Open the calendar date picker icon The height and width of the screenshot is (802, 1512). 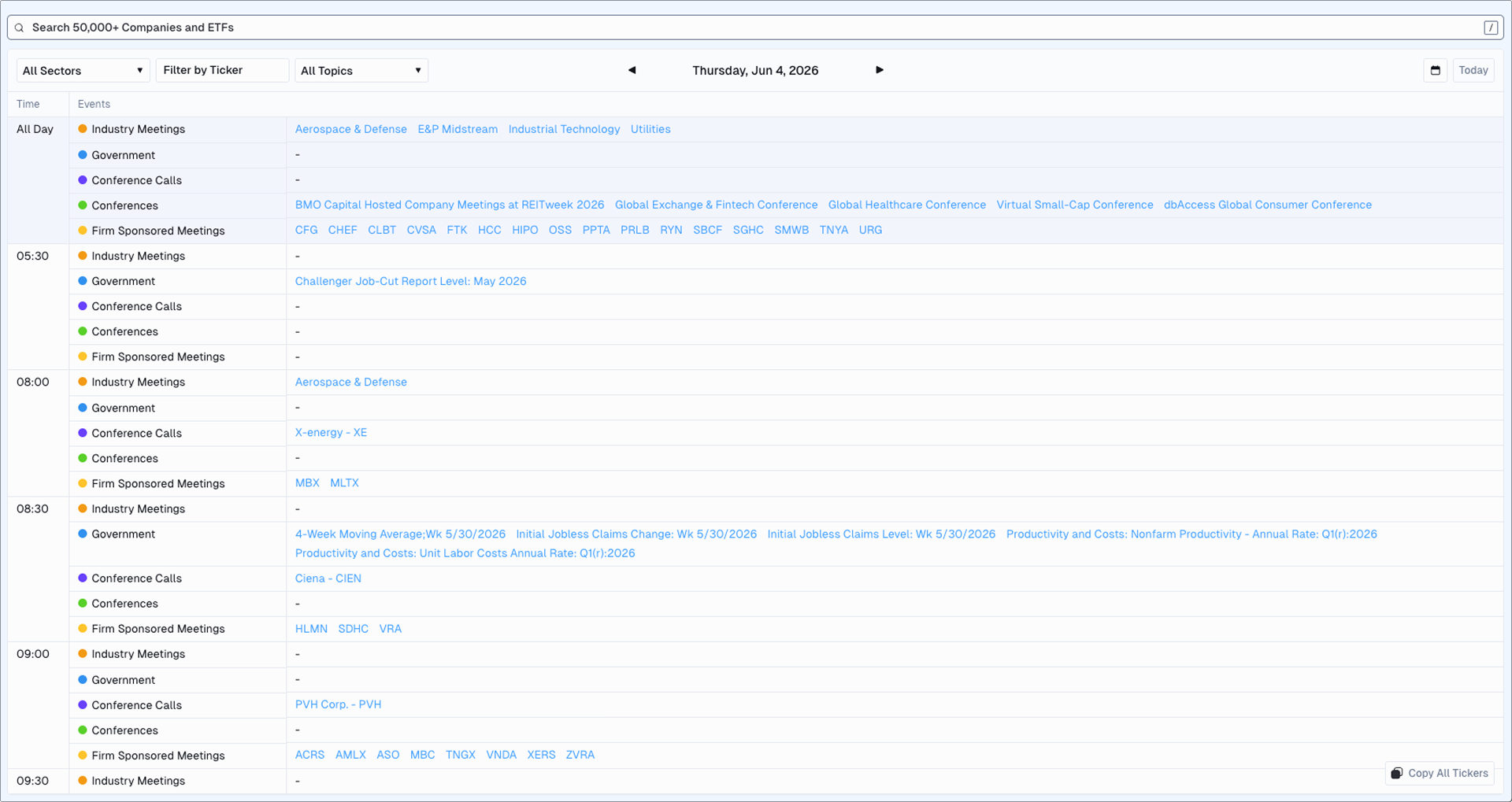[1435, 71]
